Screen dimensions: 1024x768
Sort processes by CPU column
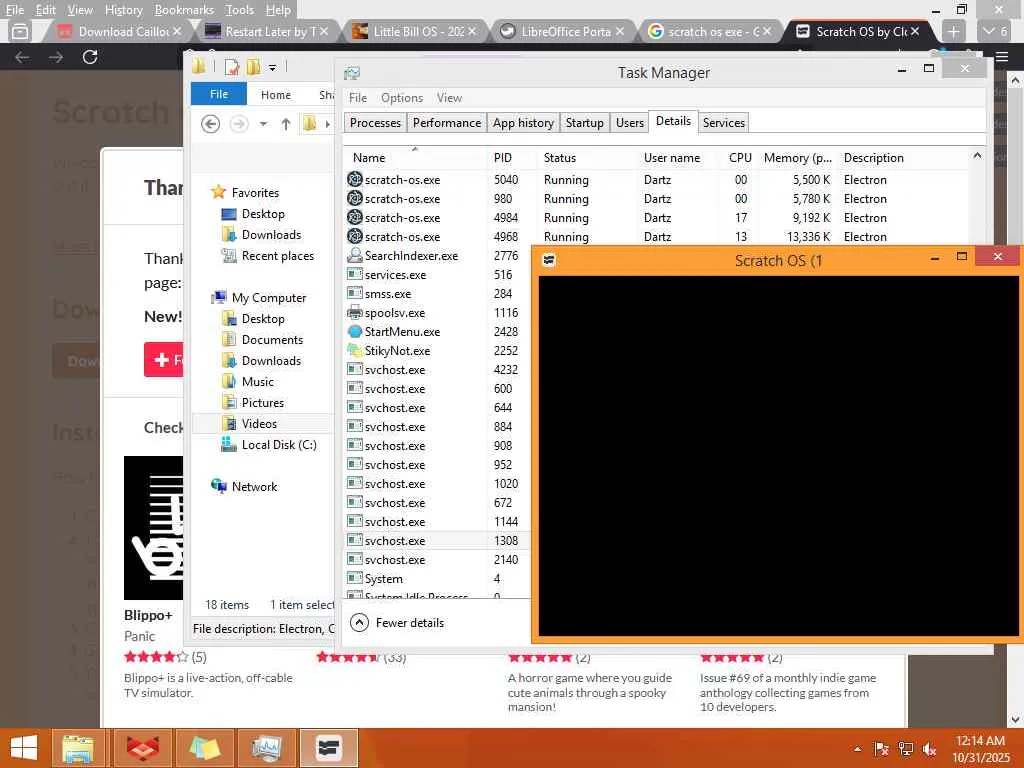pos(740,157)
